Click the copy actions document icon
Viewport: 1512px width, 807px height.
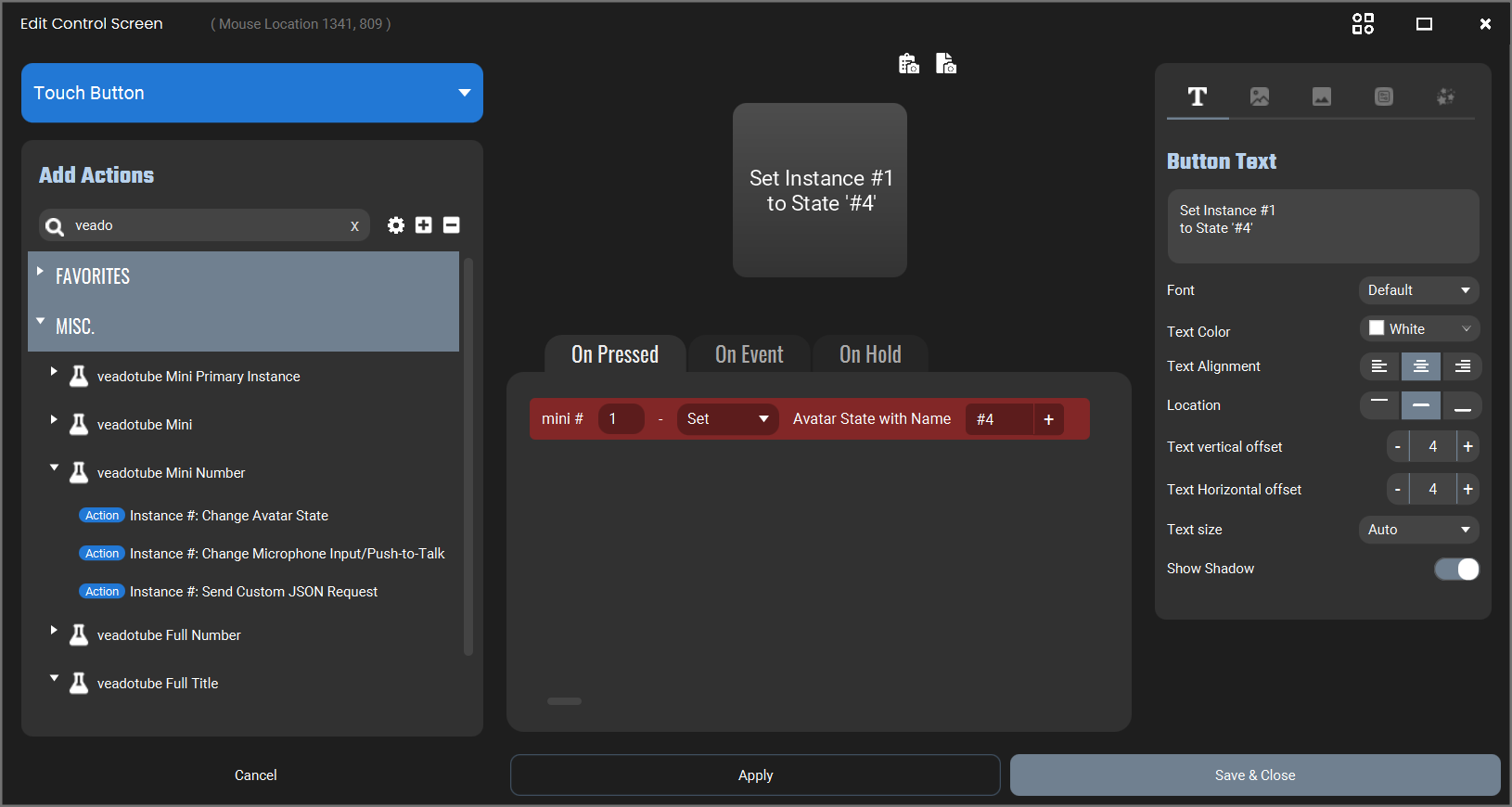(x=946, y=63)
